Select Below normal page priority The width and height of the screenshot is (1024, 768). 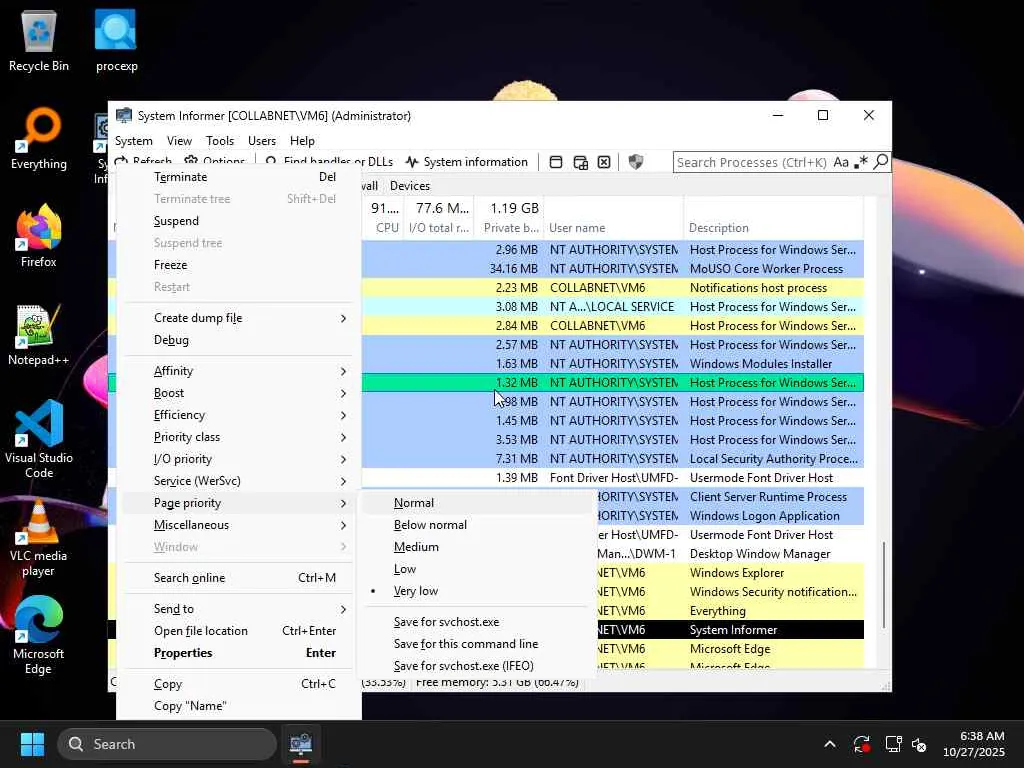478,525
